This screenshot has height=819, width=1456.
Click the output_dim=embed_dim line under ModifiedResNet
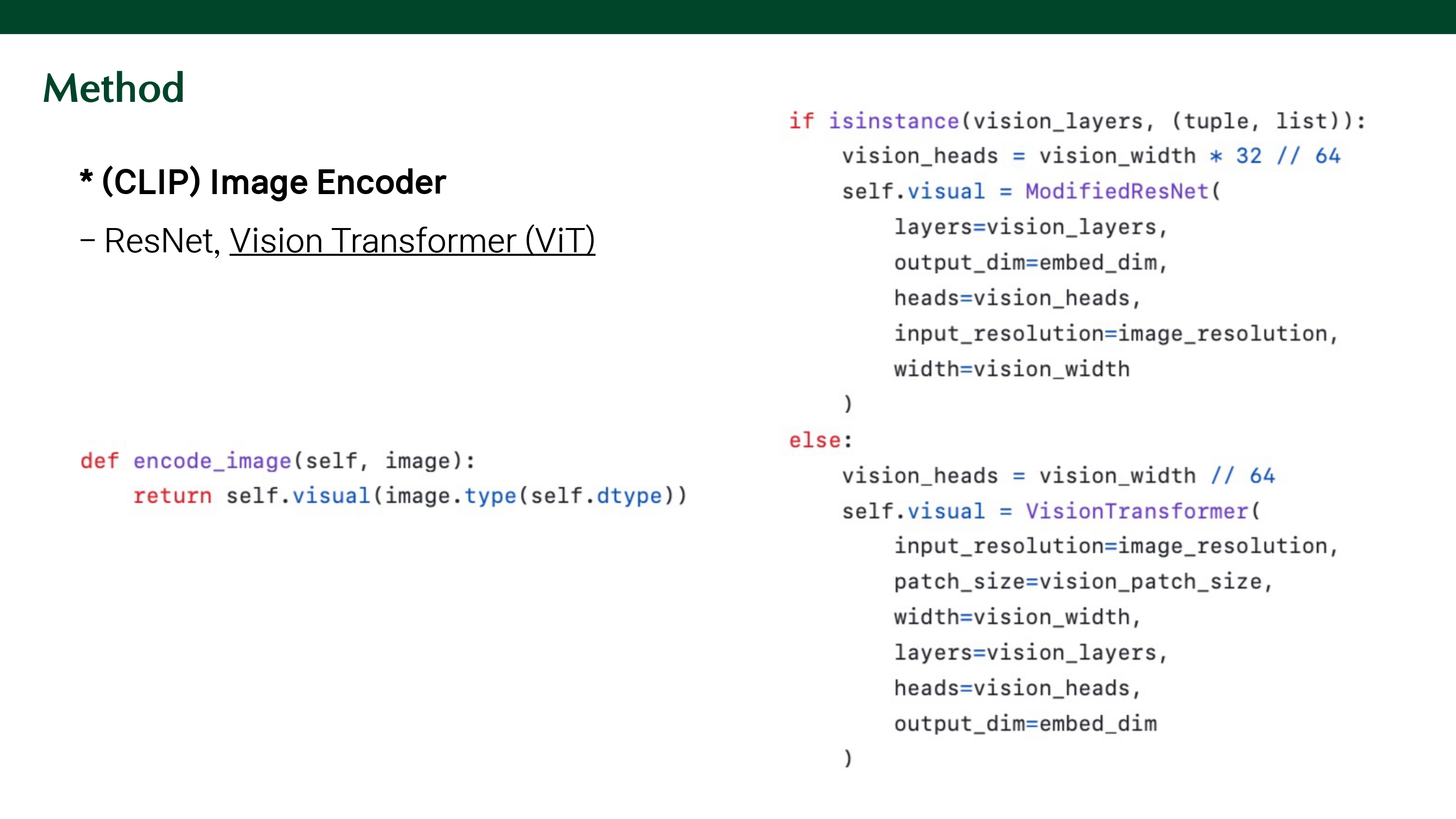pyautogui.click(x=1030, y=262)
